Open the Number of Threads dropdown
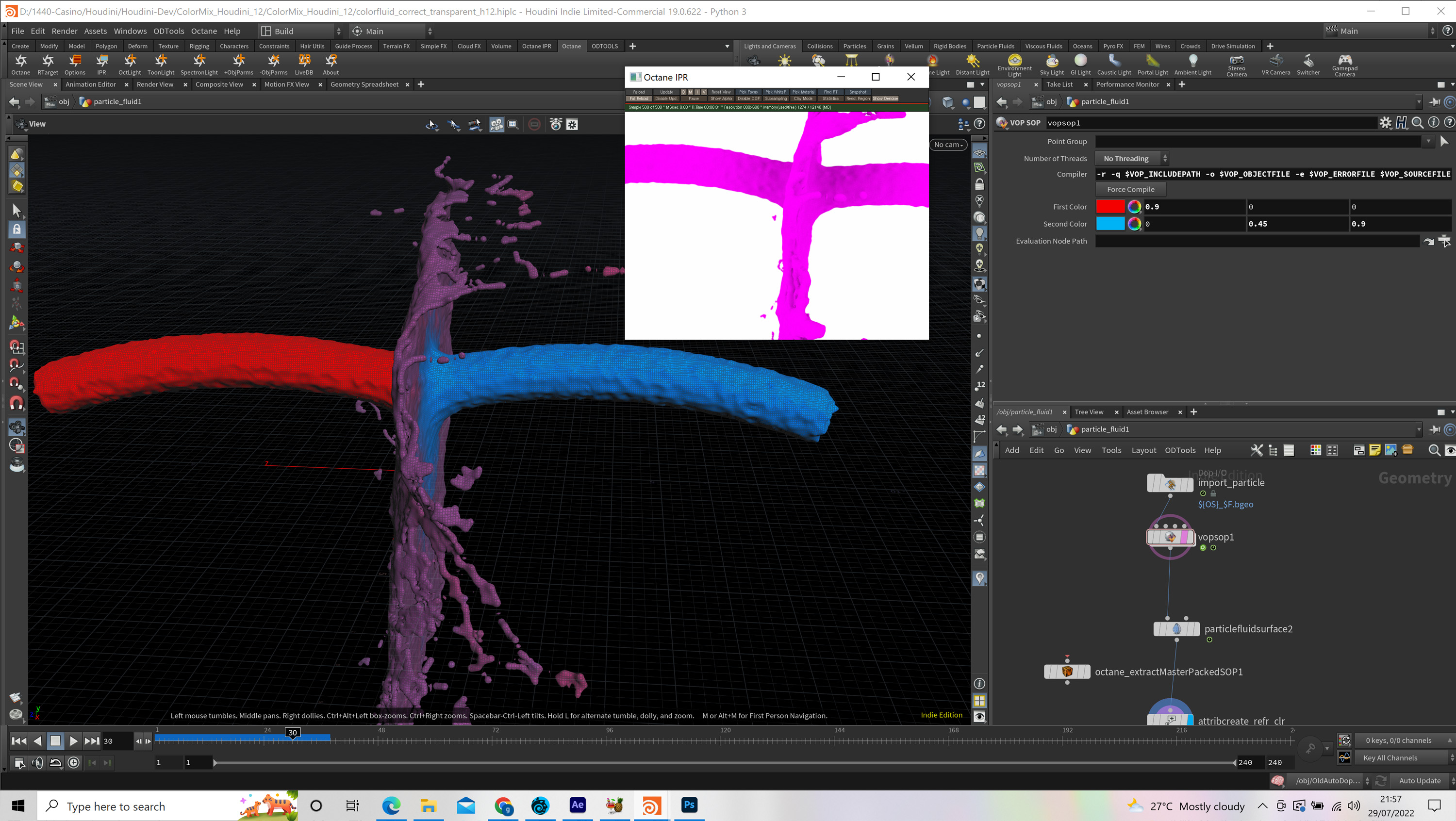The height and width of the screenshot is (821, 1456). click(1132, 158)
